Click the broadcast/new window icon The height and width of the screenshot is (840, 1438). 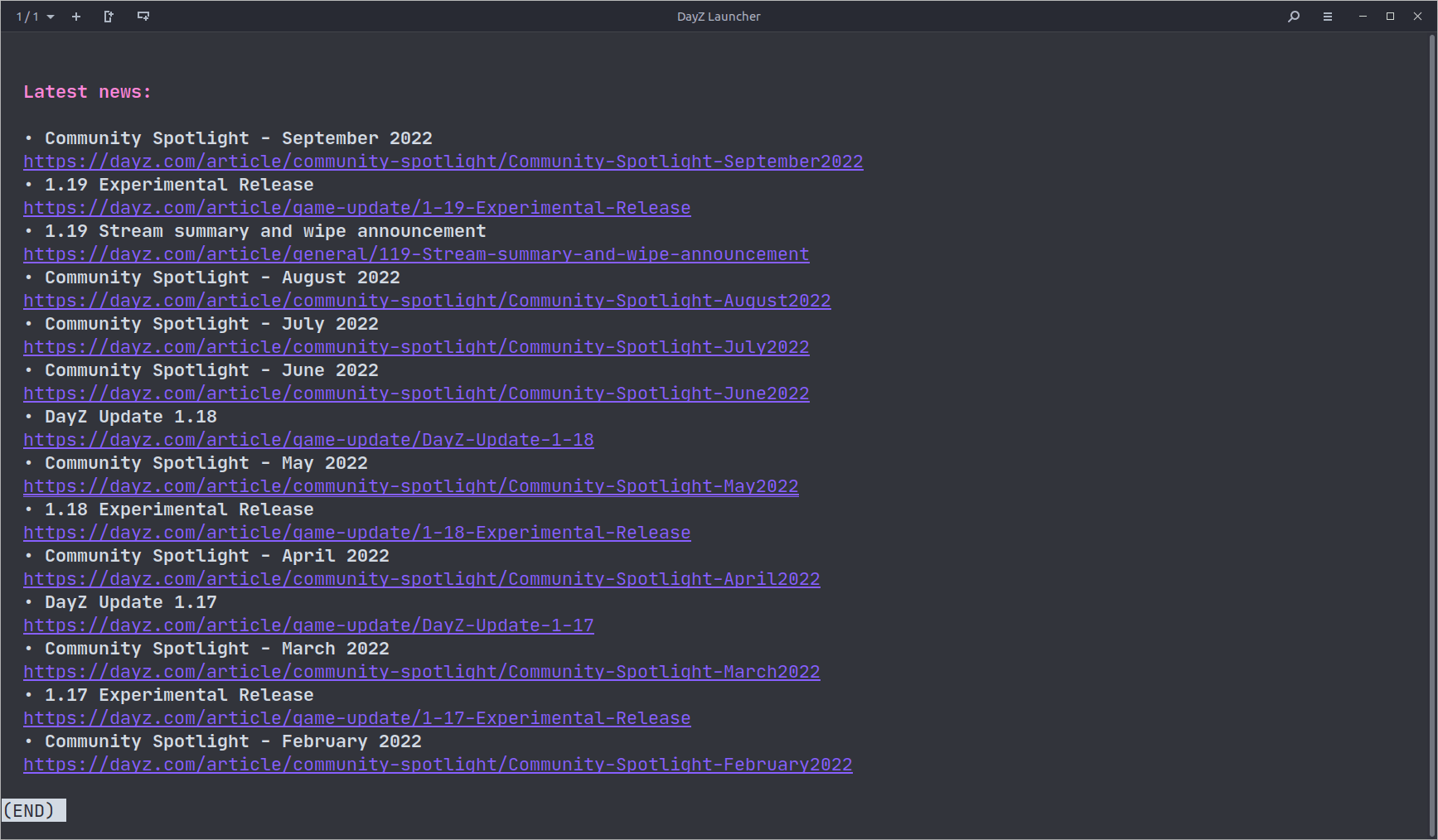(143, 17)
